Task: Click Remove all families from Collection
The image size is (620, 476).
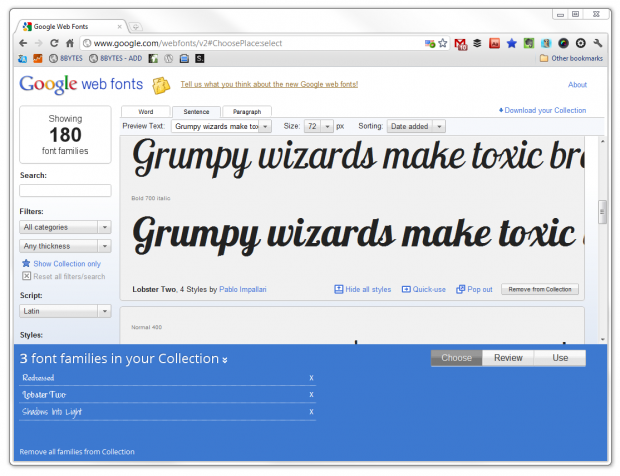Action: click(x=77, y=451)
